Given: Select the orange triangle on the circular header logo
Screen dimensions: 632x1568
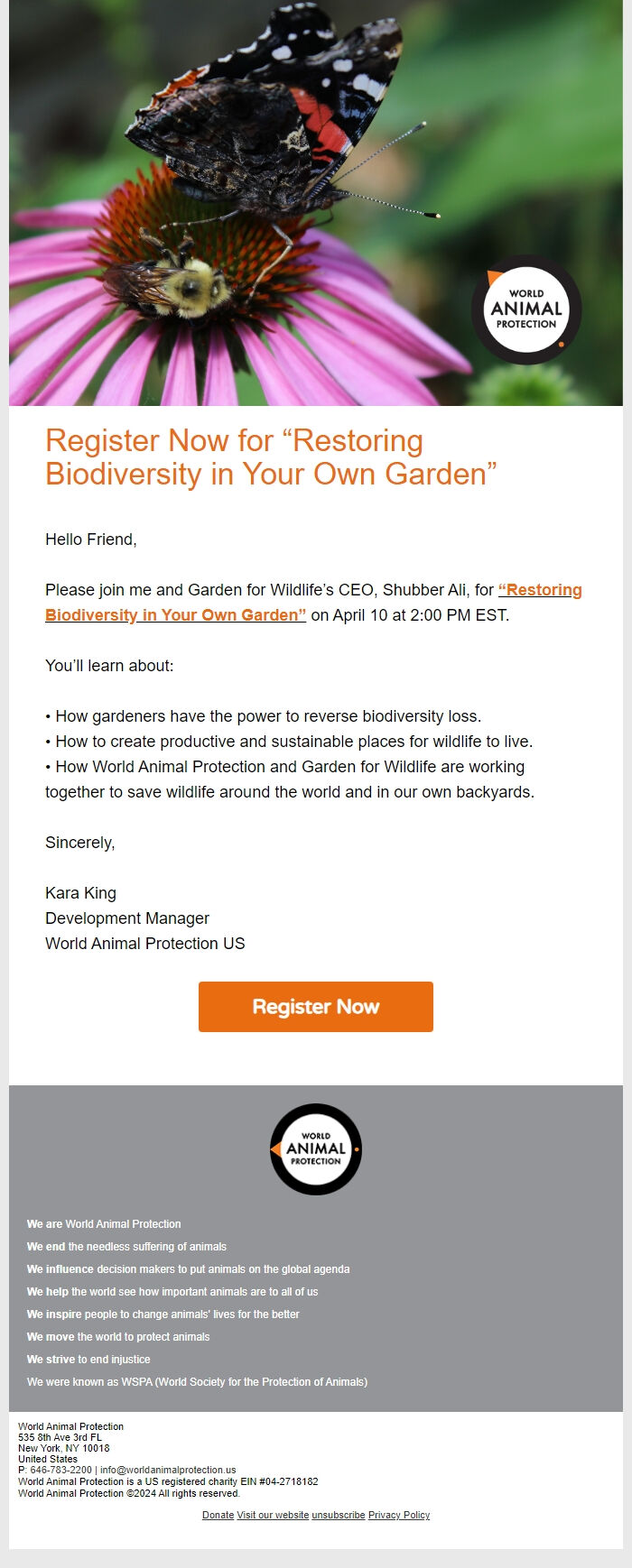Looking at the screenshot, I should (492, 276).
